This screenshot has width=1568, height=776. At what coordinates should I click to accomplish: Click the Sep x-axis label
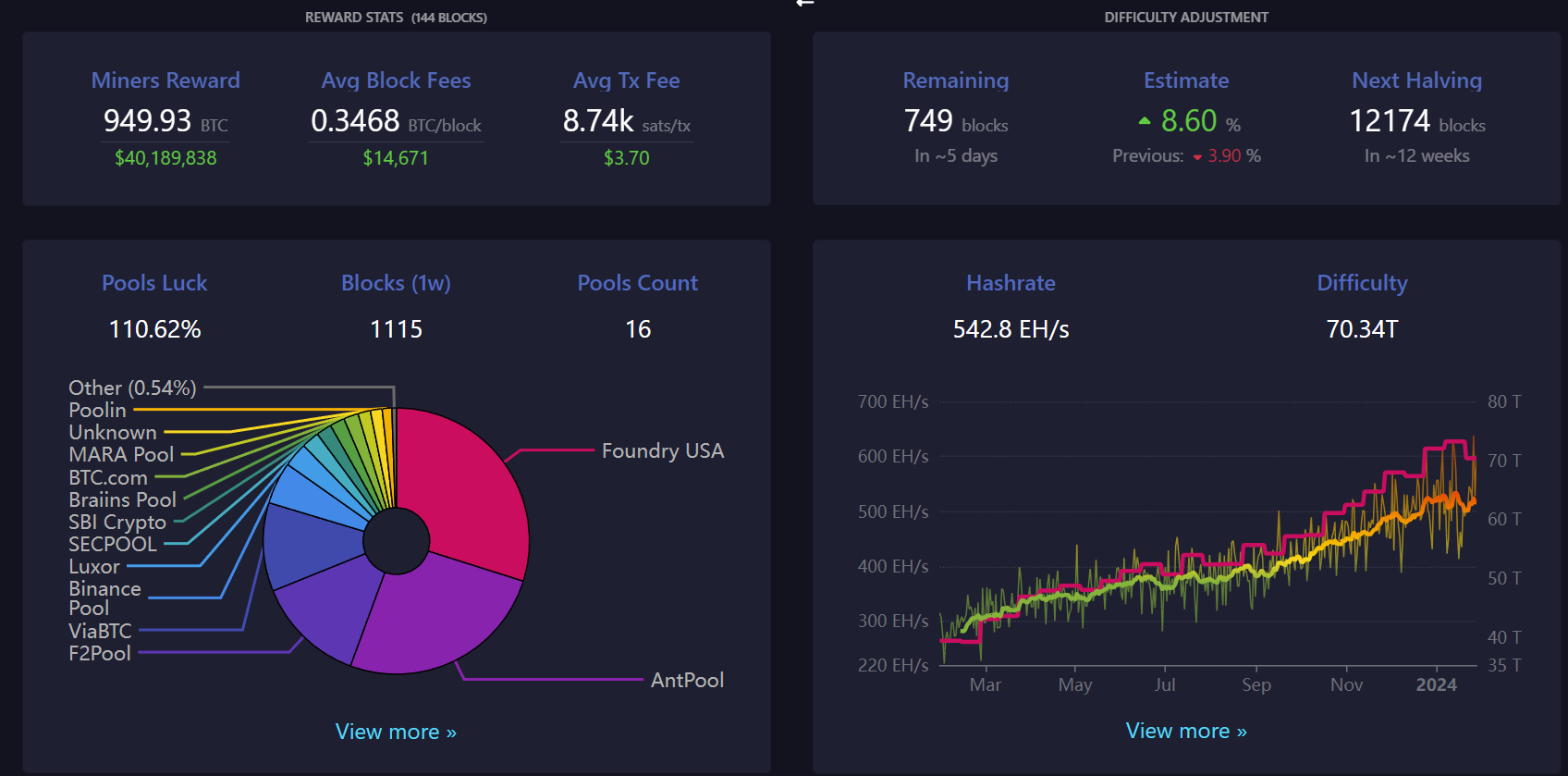(x=1256, y=684)
